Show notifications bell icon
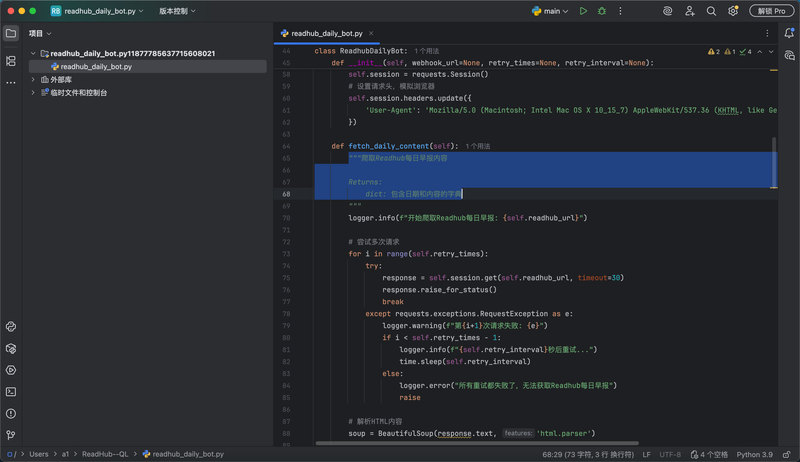The image size is (800, 462). (789, 33)
